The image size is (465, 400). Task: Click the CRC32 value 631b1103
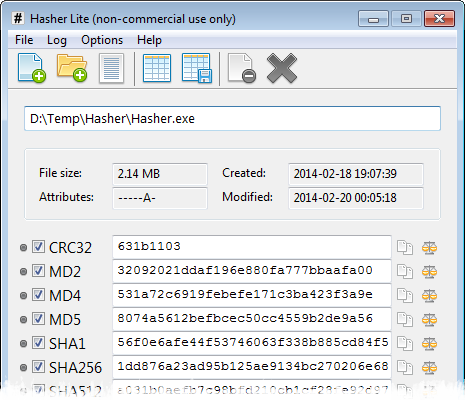tap(149, 246)
